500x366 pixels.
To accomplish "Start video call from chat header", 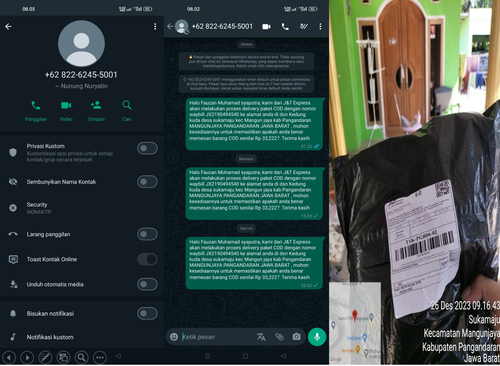I will 266,26.
